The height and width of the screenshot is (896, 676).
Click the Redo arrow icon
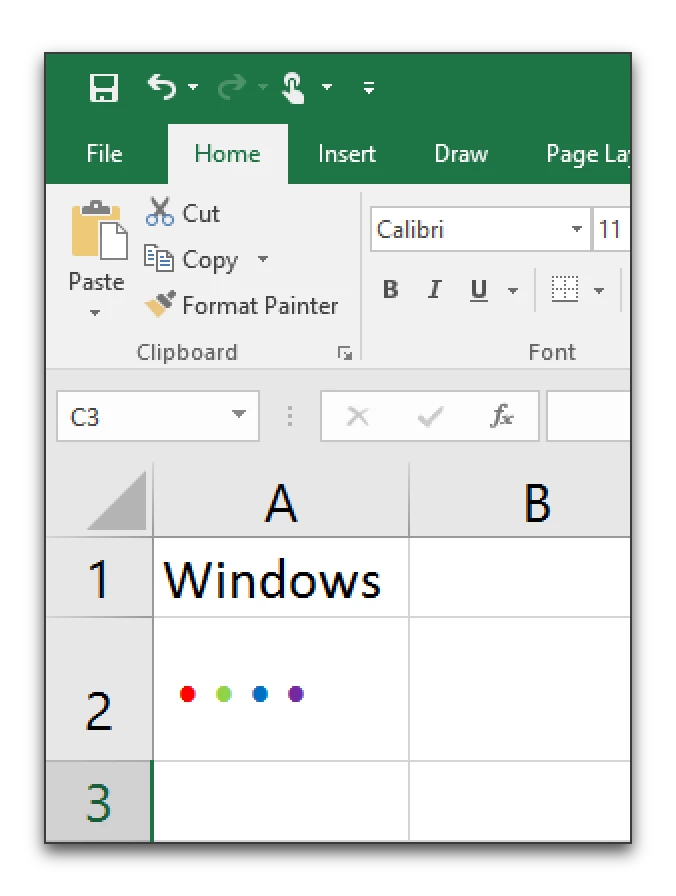[x=232, y=87]
